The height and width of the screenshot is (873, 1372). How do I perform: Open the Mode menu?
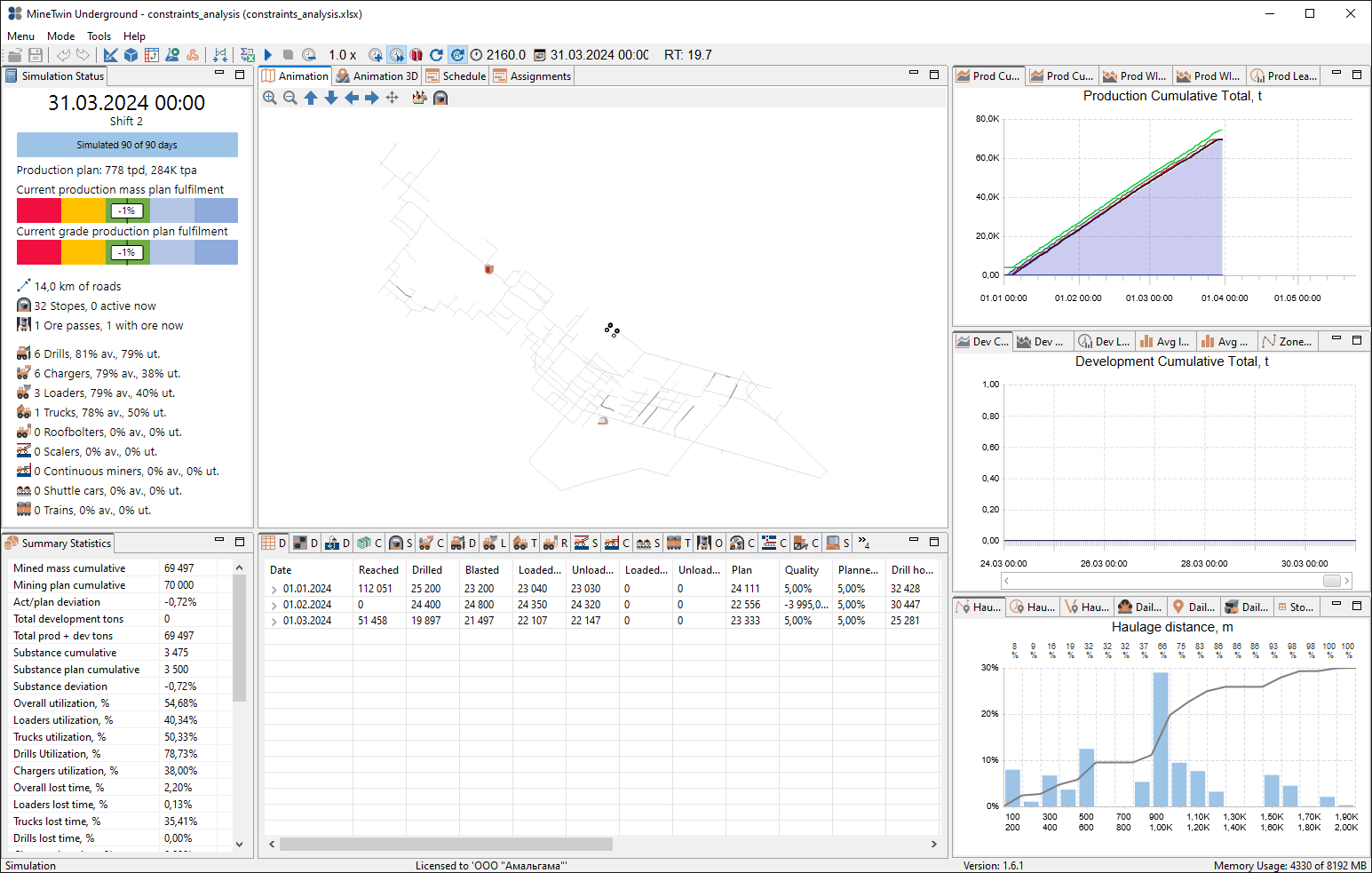point(61,36)
